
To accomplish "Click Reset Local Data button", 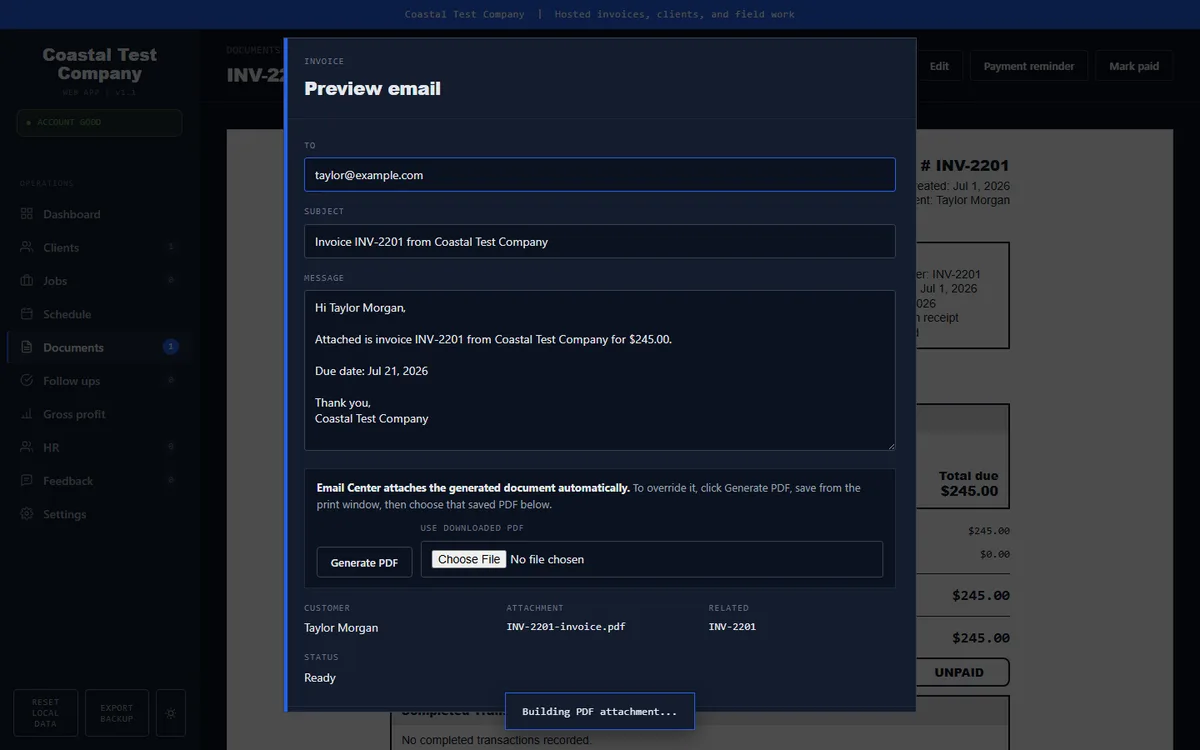I will pyautogui.click(x=46, y=713).
